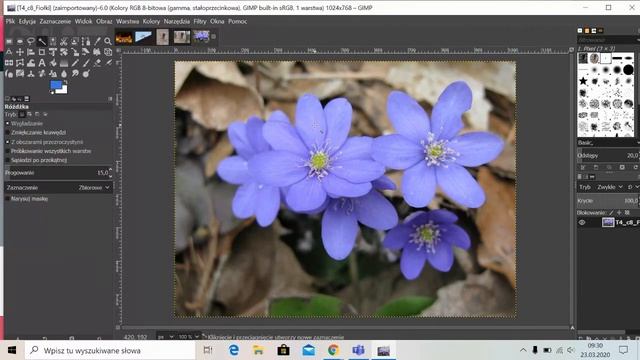640x360 pixels.
Task: Select the Free Select lasso tool
Action: tap(31, 41)
